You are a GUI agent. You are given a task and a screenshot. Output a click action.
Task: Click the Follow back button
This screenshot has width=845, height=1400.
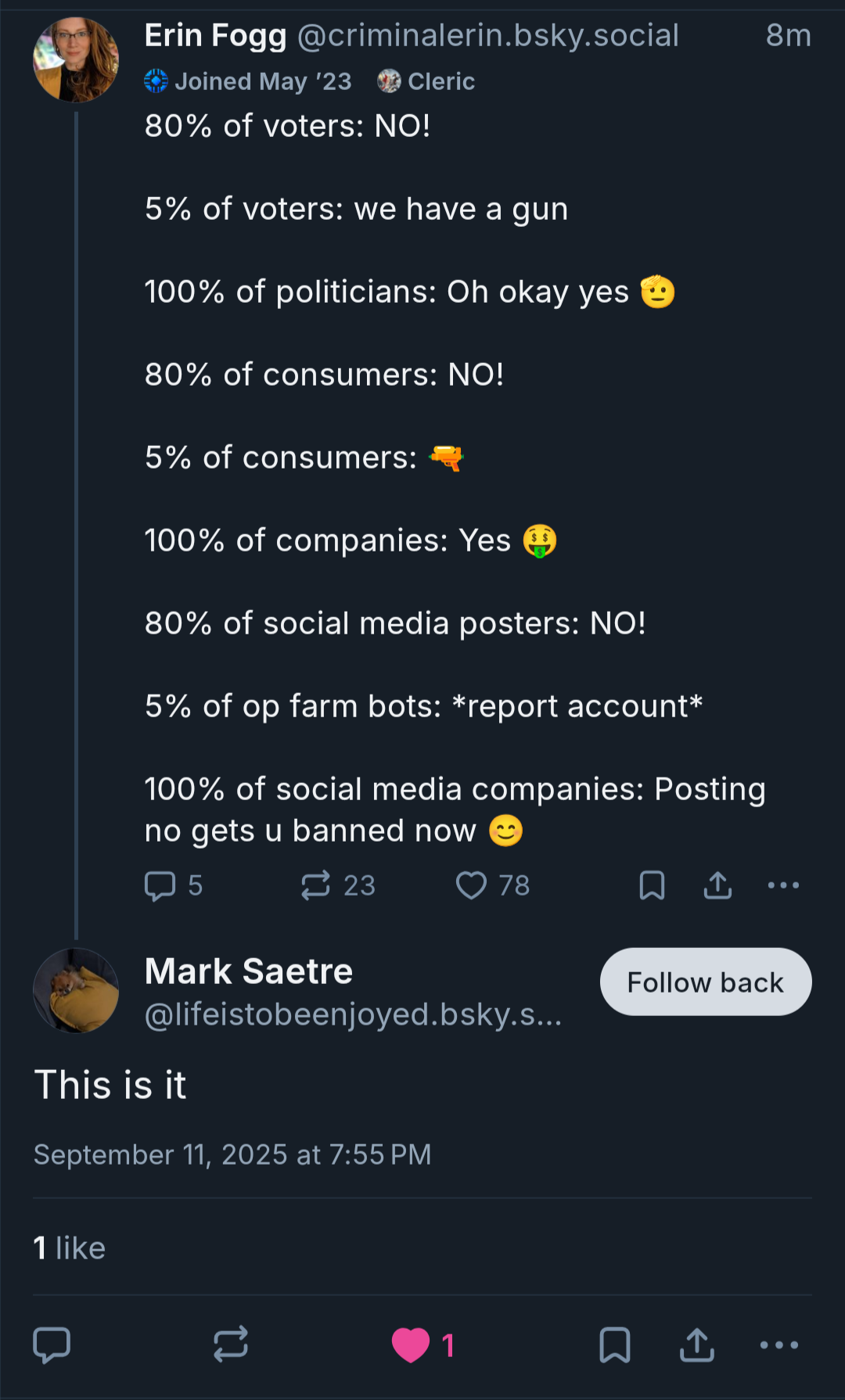point(705,982)
